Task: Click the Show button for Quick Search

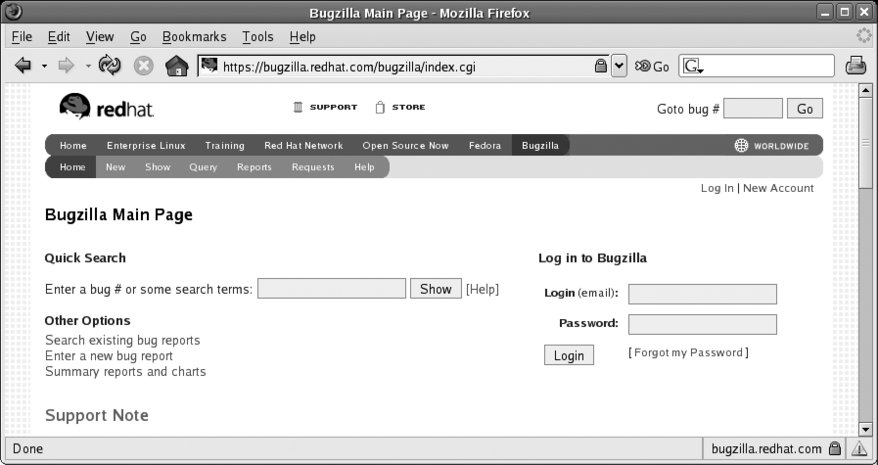Action: point(436,289)
